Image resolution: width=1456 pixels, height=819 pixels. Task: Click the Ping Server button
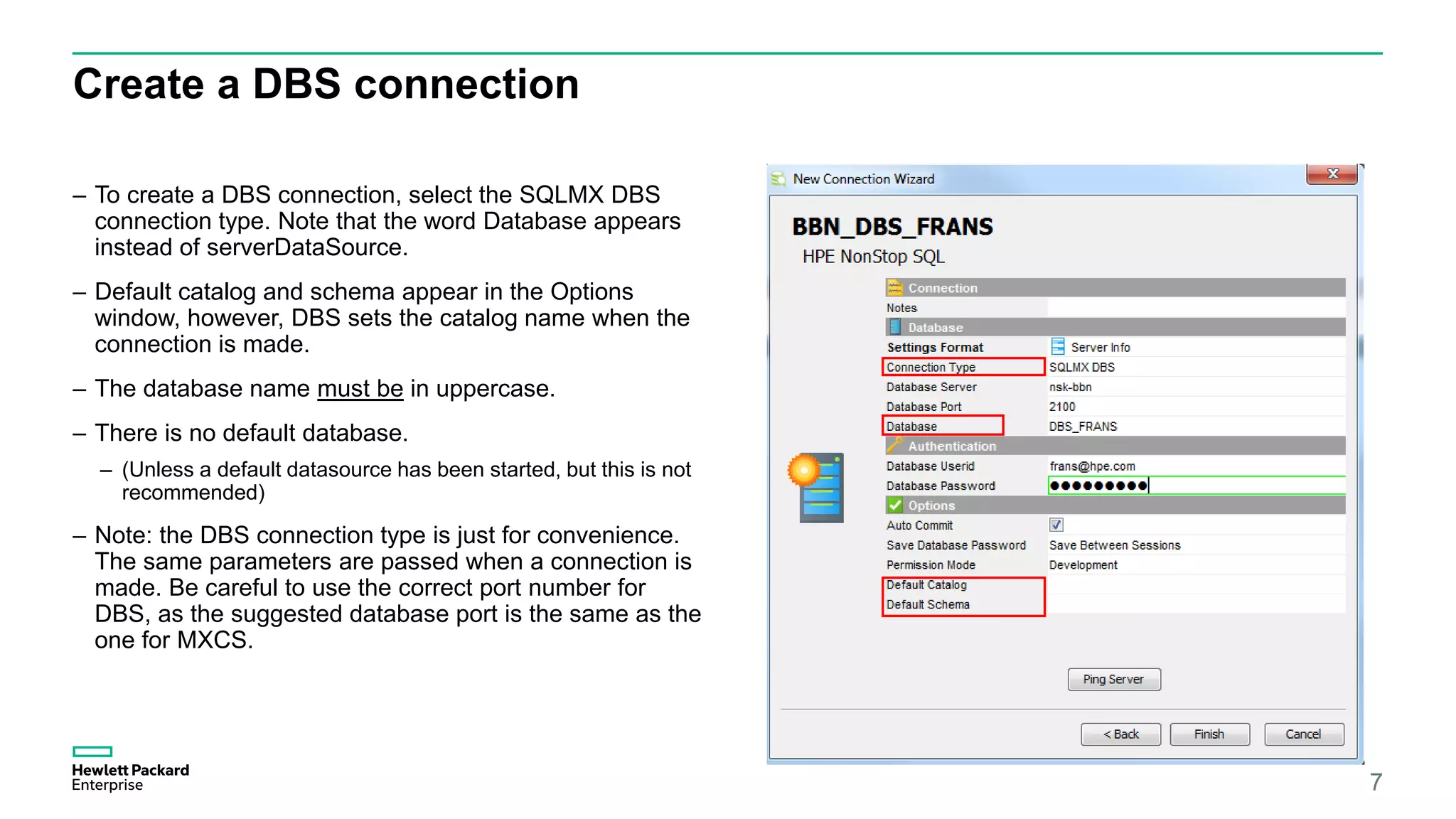tap(1113, 679)
